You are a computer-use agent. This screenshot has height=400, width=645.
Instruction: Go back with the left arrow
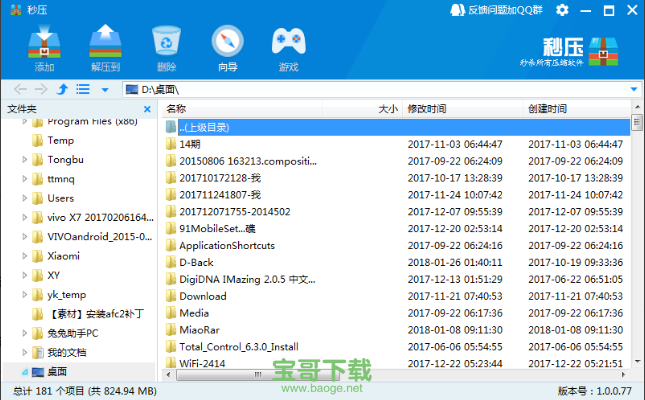point(20,89)
